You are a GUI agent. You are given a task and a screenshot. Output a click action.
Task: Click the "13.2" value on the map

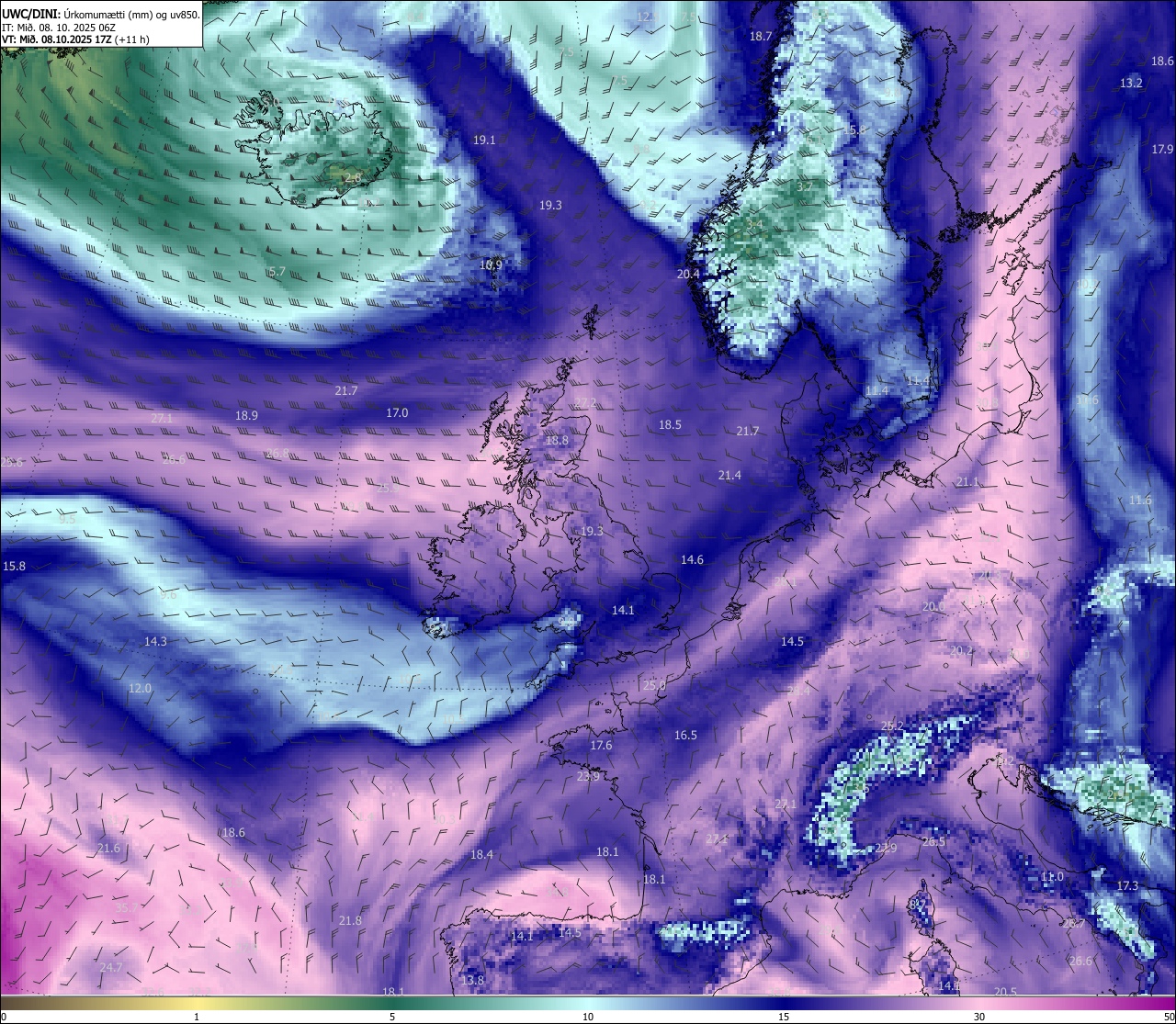coord(1131,84)
